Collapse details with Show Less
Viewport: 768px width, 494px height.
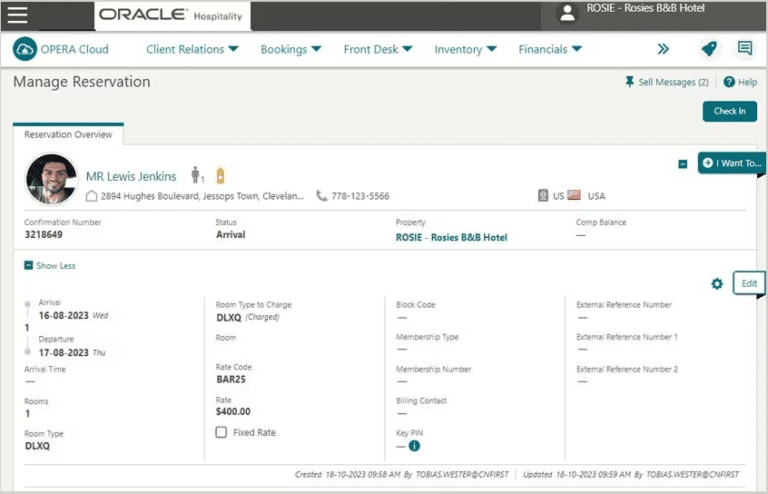(50, 265)
